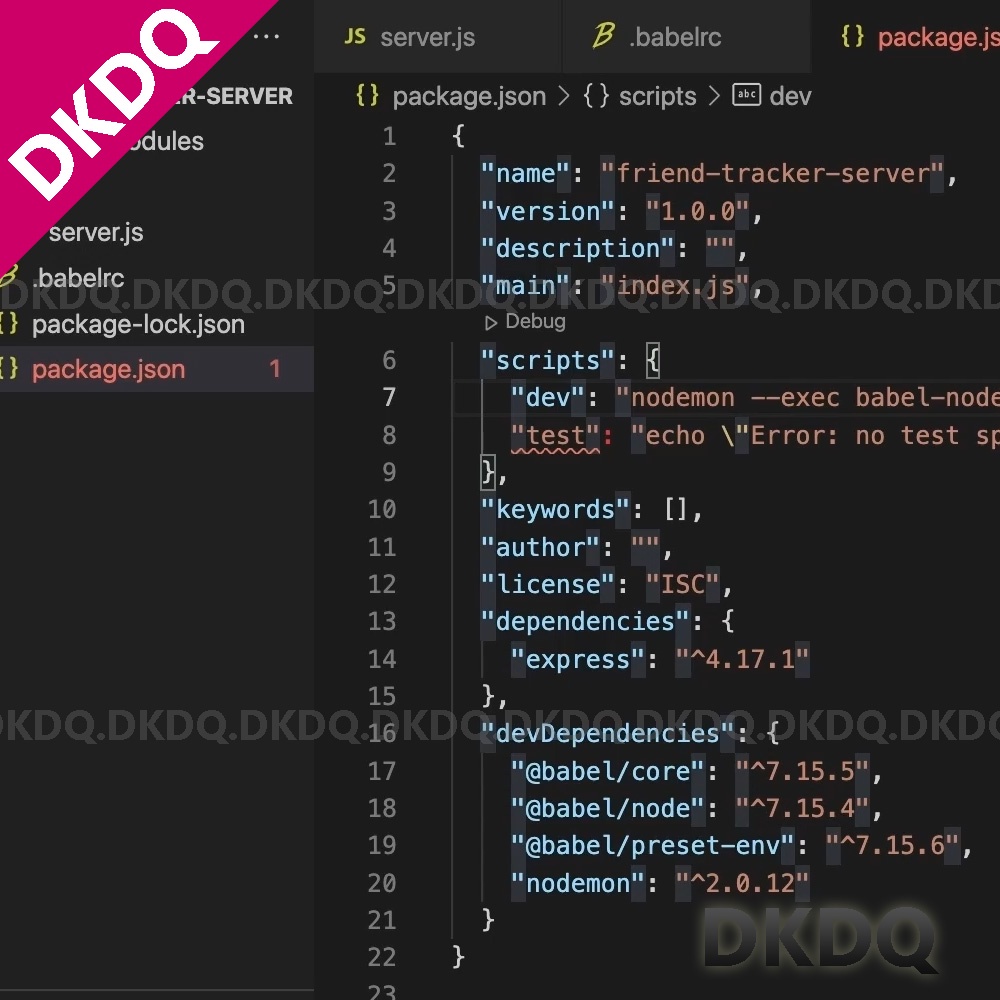Click the Babel icon on .babelrc tab
This screenshot has height=1000, width=1000.
(603, 35)
